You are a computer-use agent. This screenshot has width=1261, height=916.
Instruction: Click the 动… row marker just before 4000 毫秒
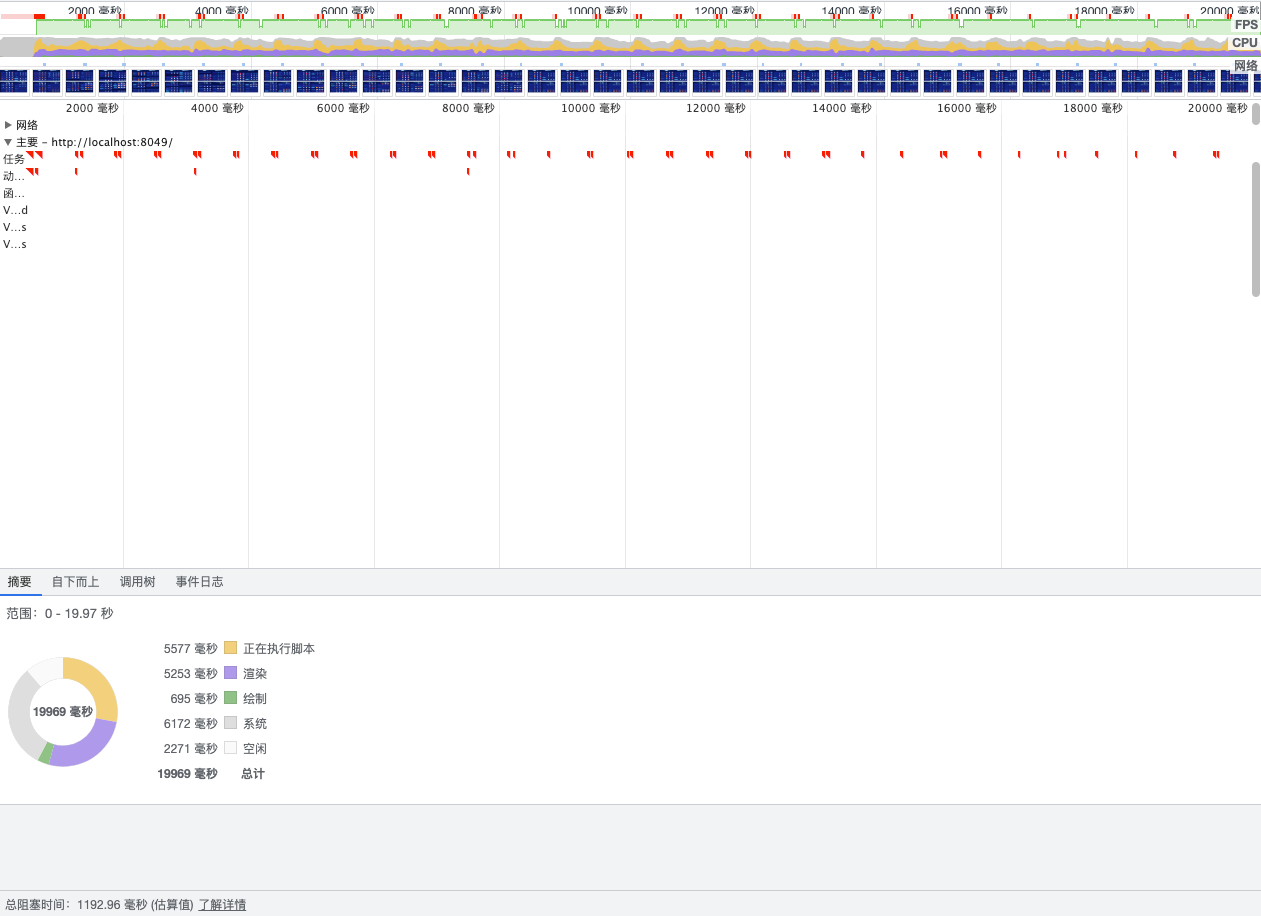(x=195, y=172)
